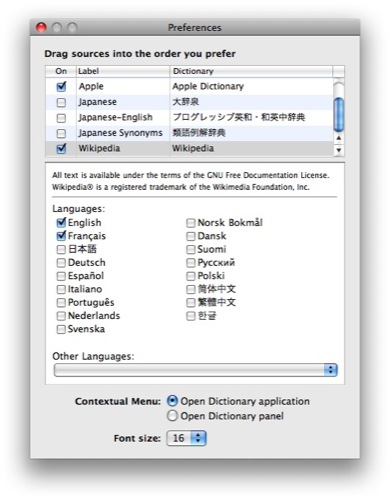
Task: Select Open Dictionary application radio button
Action: coord(172,401)
